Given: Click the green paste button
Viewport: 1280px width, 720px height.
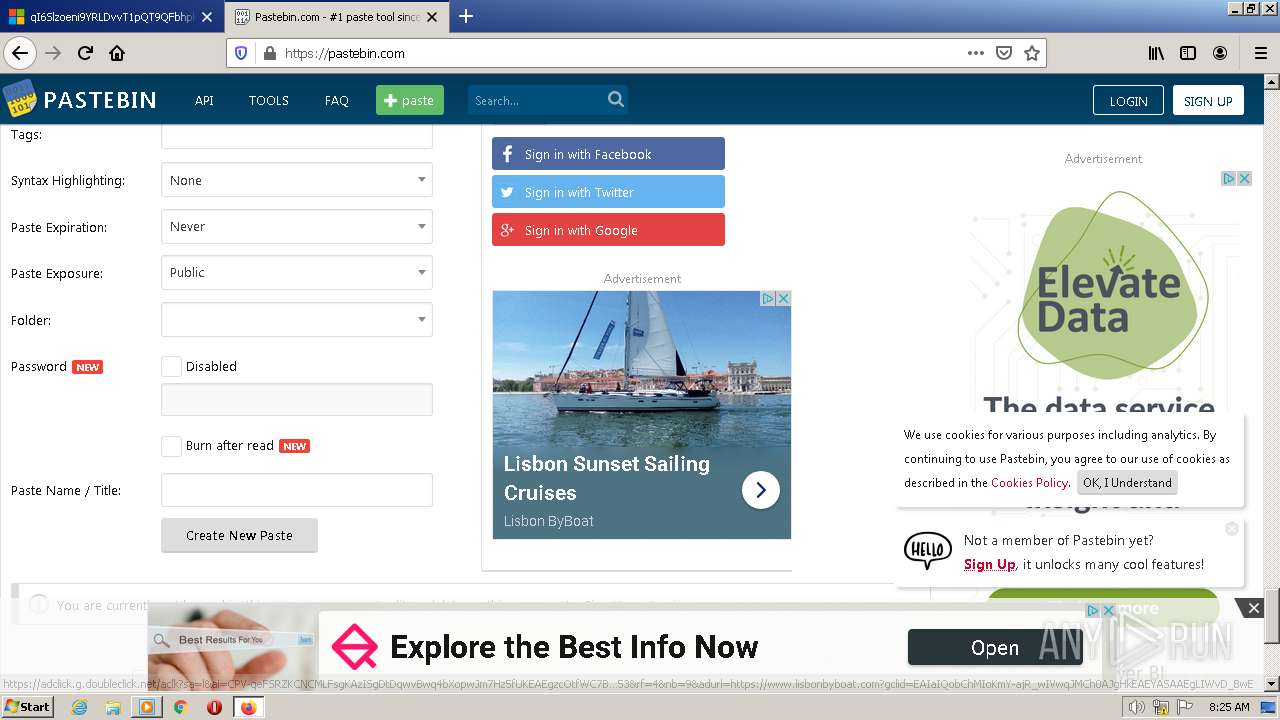Looking at the screenshot, I should tap(410, 100).
